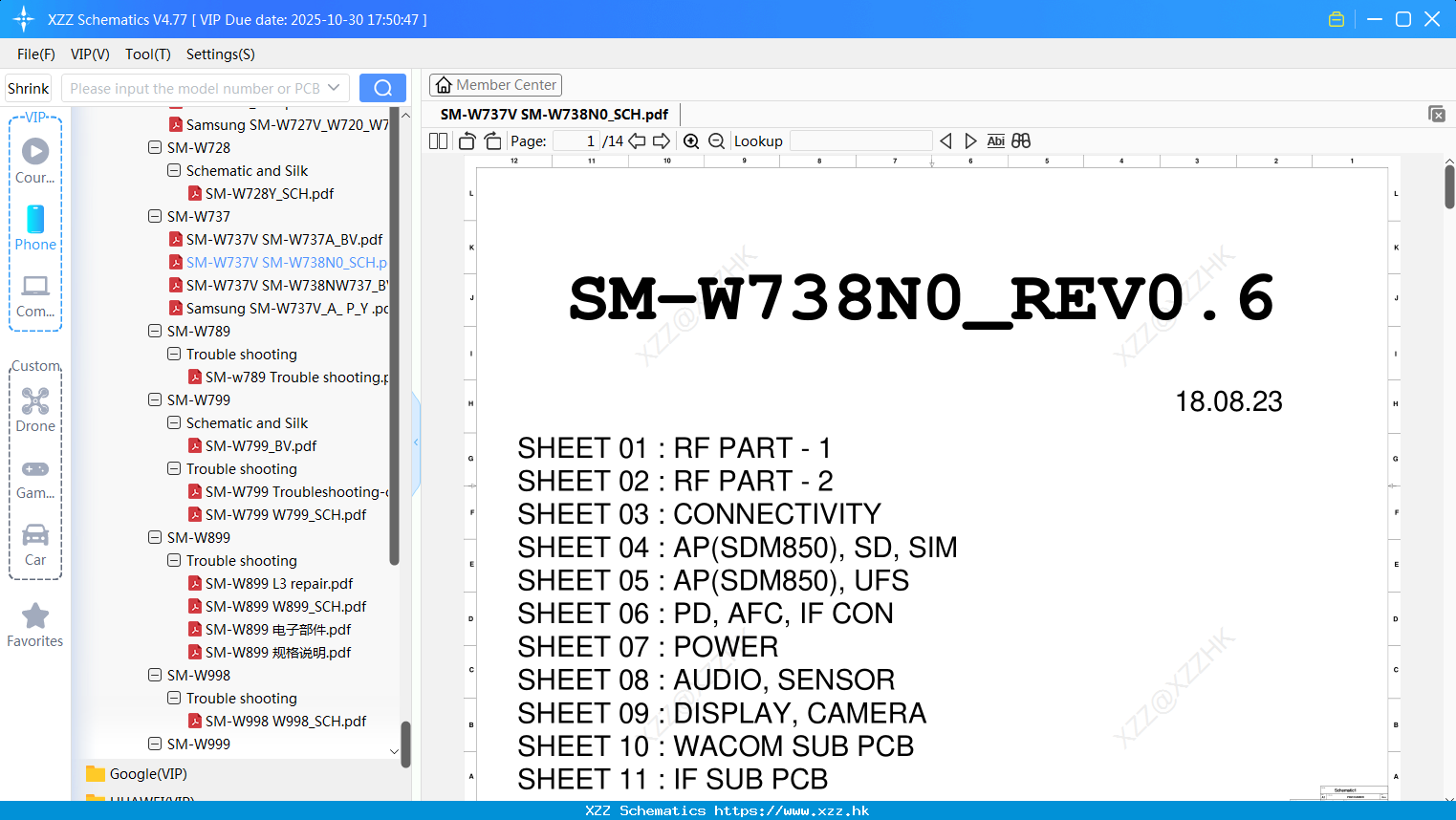Collapse Schematic and Silk under SM-W799
The height and width of the screenshot is (820, 1456).
tap(174, 422)
